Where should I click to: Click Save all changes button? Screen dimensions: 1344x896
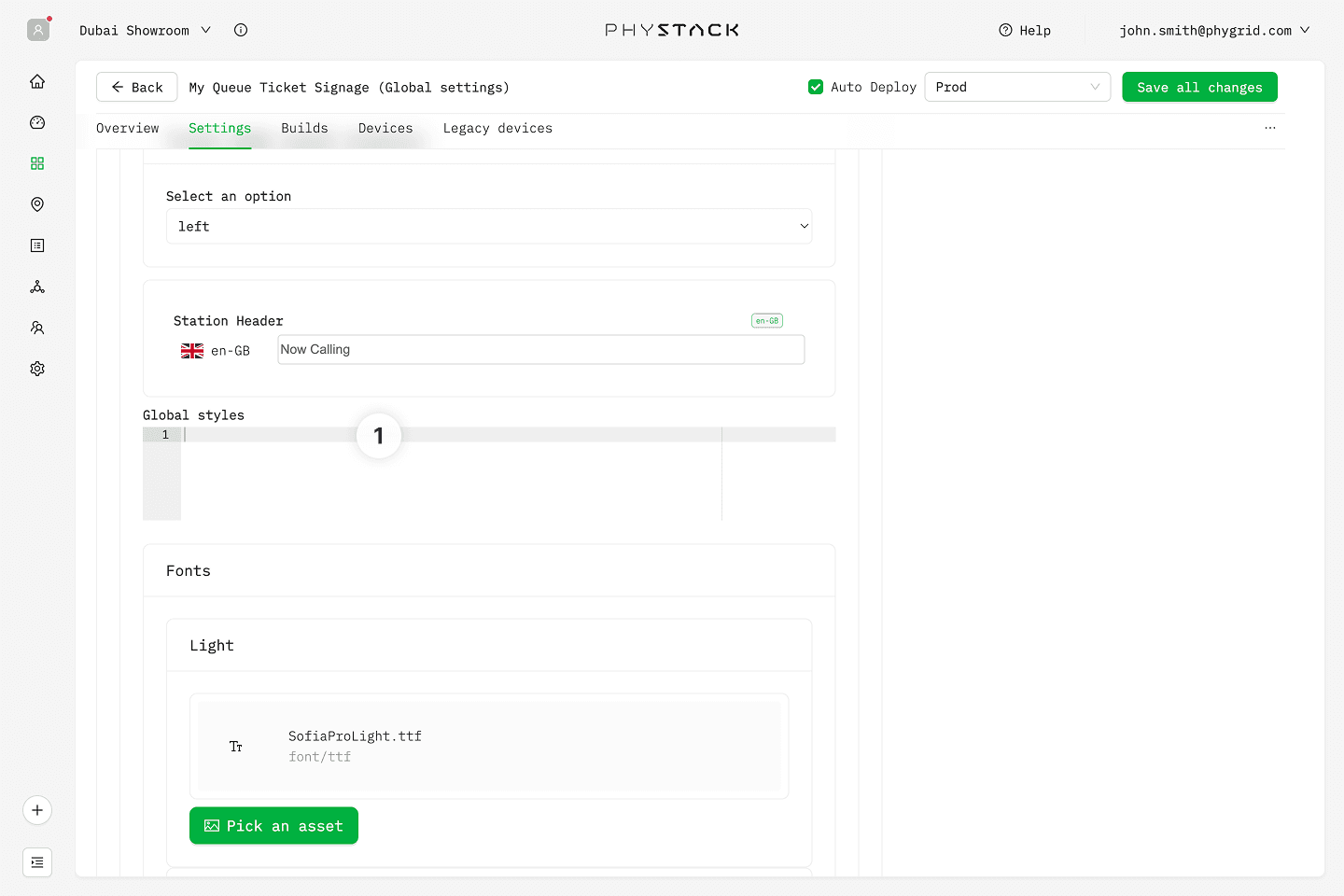coord(1199,87)
